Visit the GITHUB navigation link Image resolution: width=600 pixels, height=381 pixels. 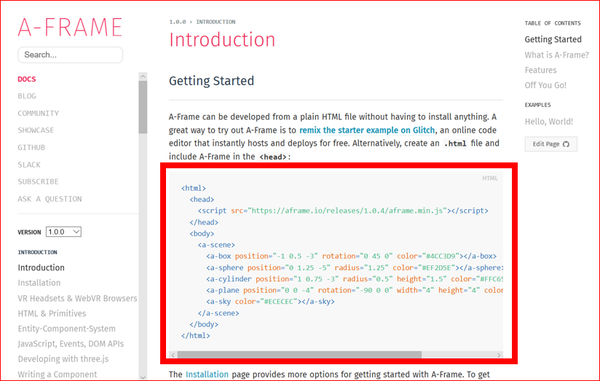(31, 147)
